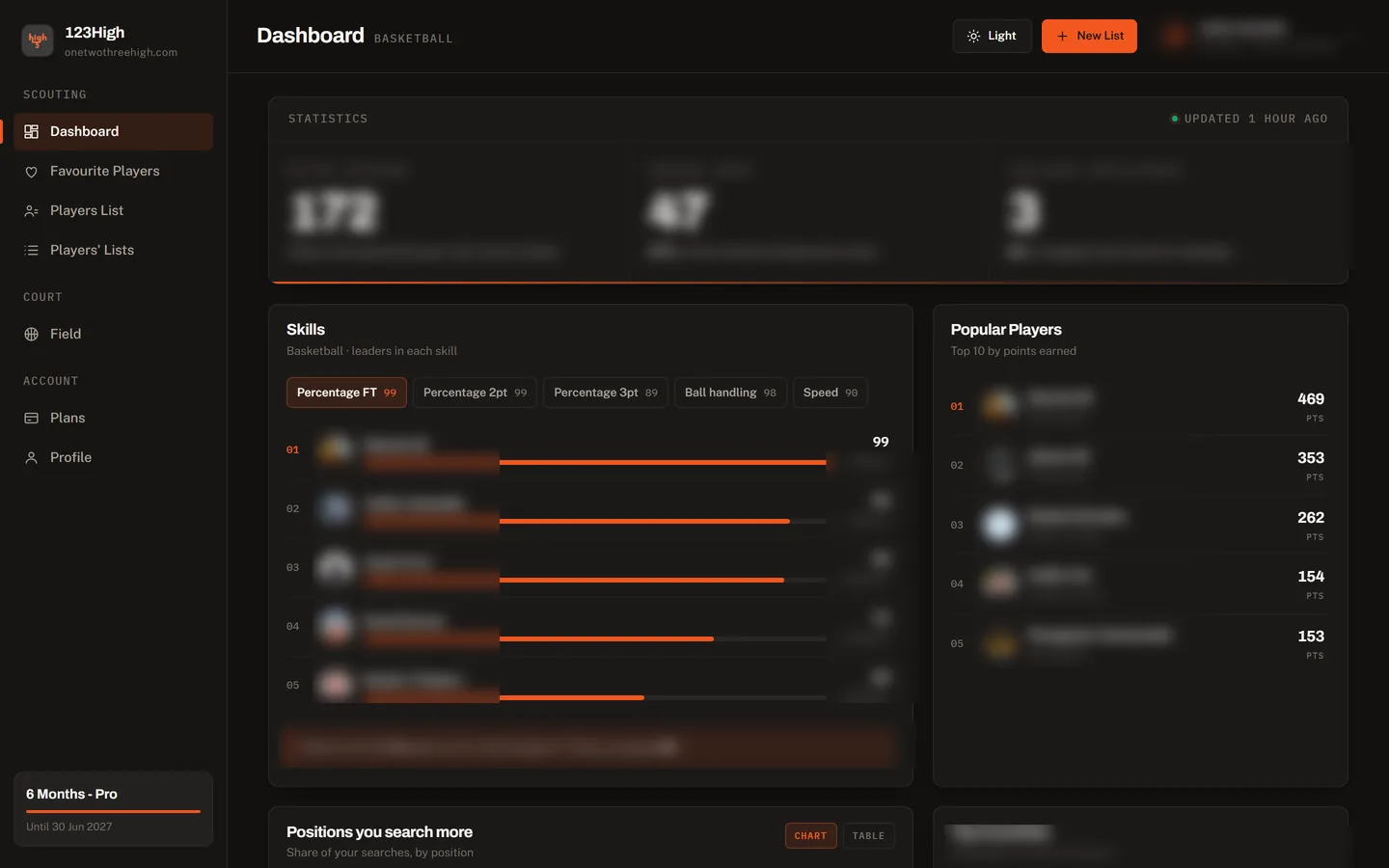Click the "Popular Players" heading
This screenshot has height=868, width=1389.
(1006, 330)
